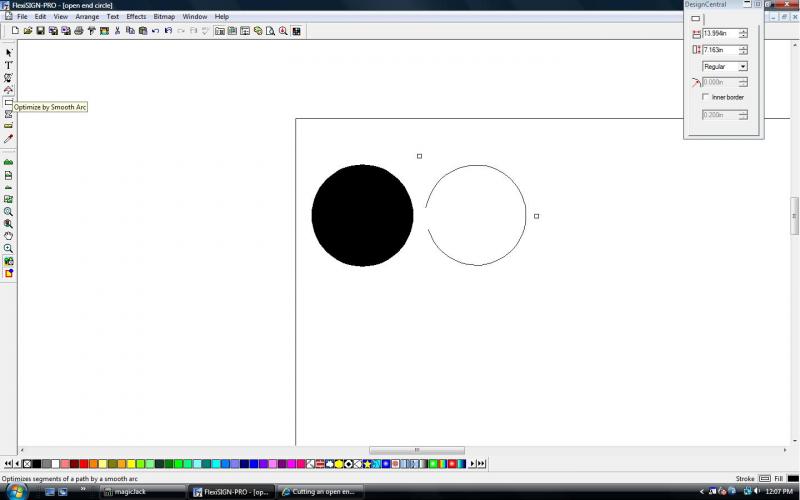Increase the 13.994in width stepper
Screen dimensions: 800x500
click(743, 31)
